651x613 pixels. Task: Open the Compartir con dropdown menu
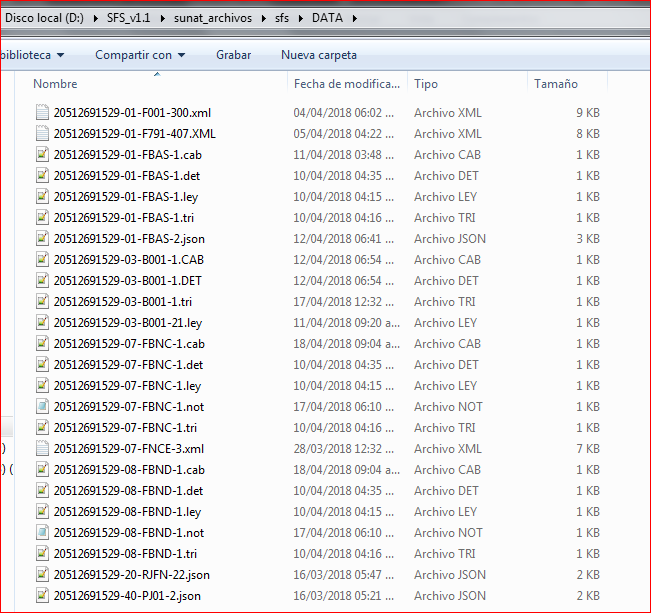pyautogui.click(x=140, y=55)
